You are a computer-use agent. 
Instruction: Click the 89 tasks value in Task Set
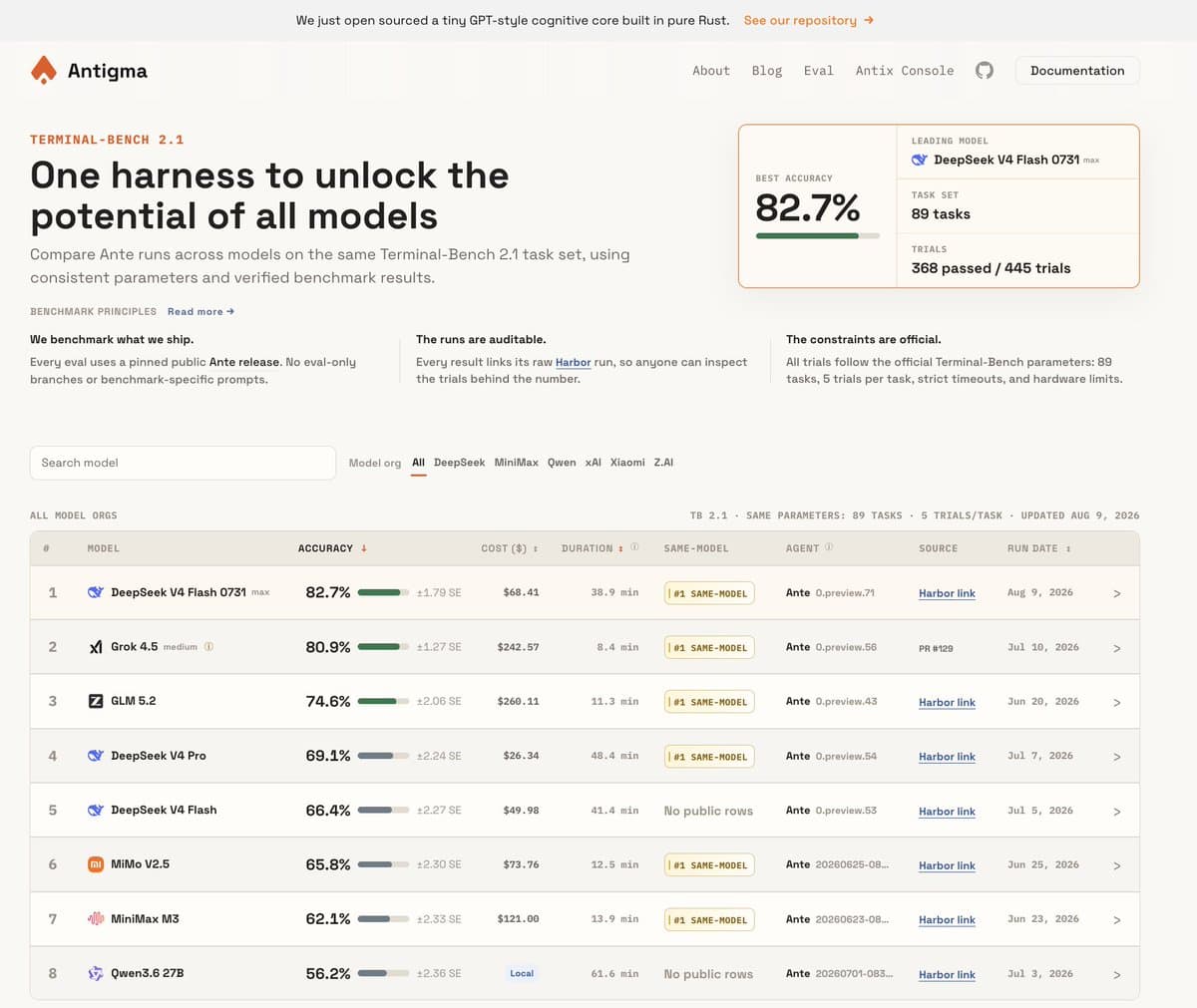[941, 214]
